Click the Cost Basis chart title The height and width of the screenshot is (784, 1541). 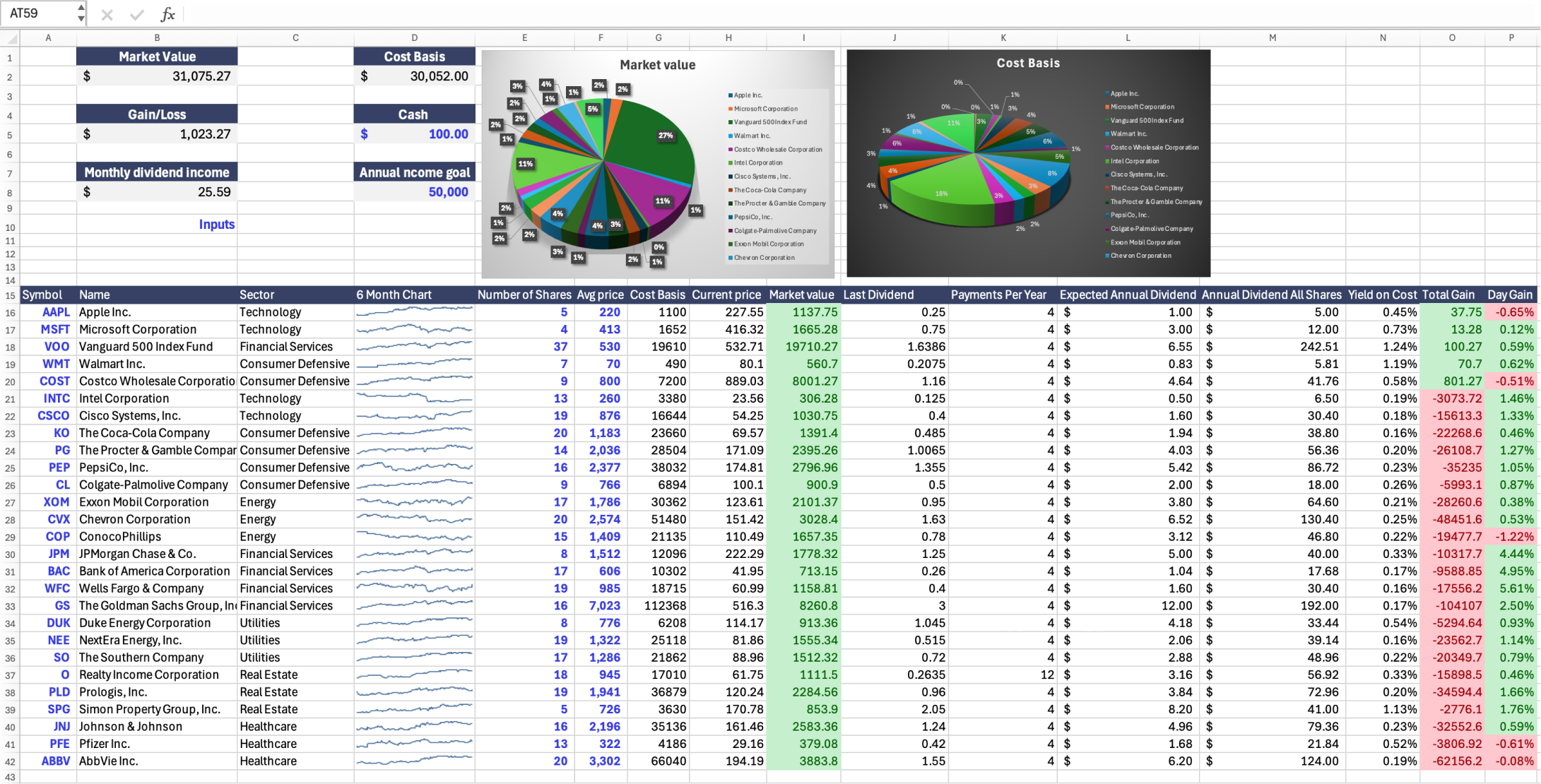coord(1028,63)
